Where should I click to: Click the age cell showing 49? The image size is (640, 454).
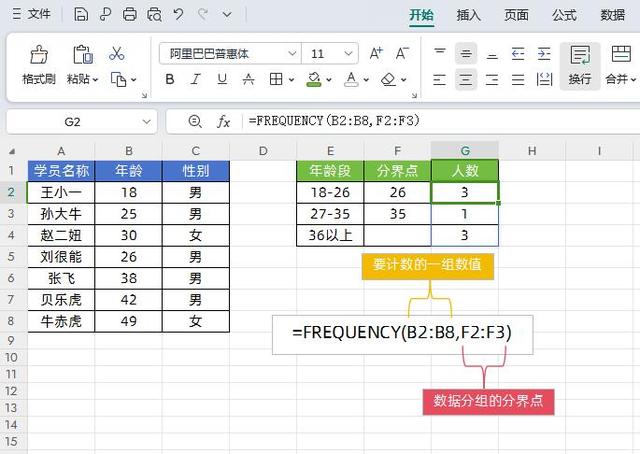(129, 321)
